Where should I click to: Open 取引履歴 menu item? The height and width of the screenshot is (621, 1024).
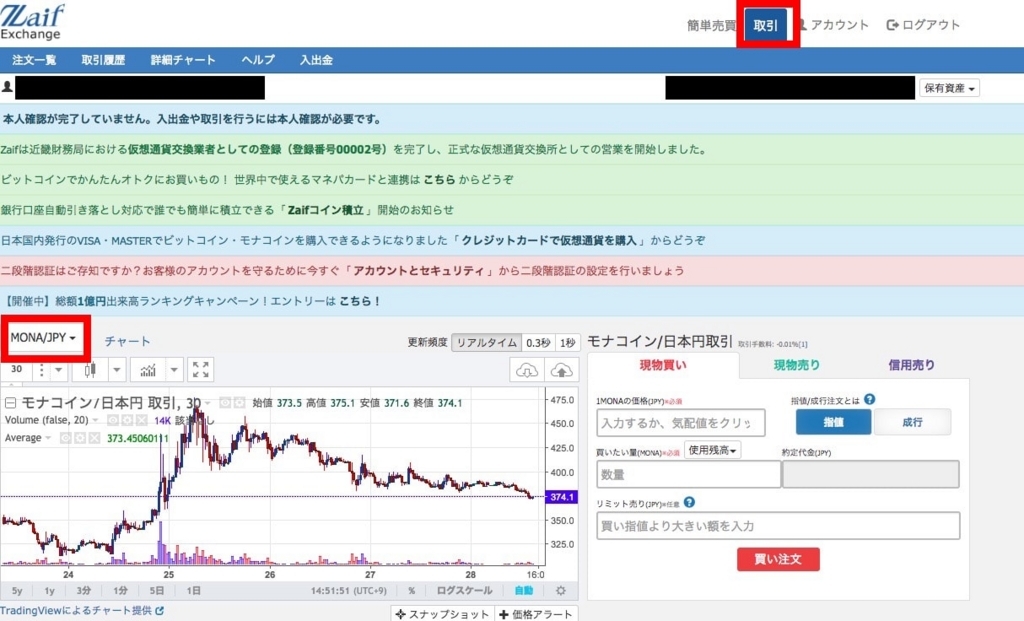(x=103, y=60)
